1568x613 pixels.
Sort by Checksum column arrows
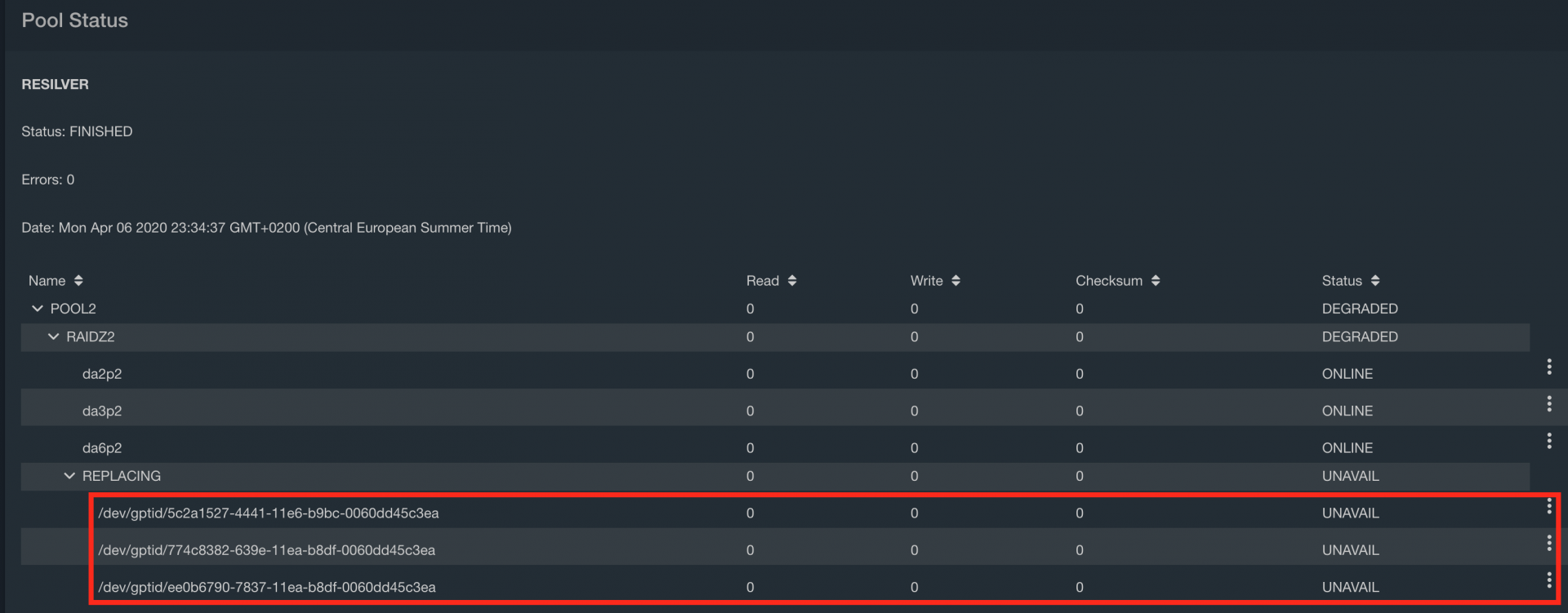click(1155, 281)
